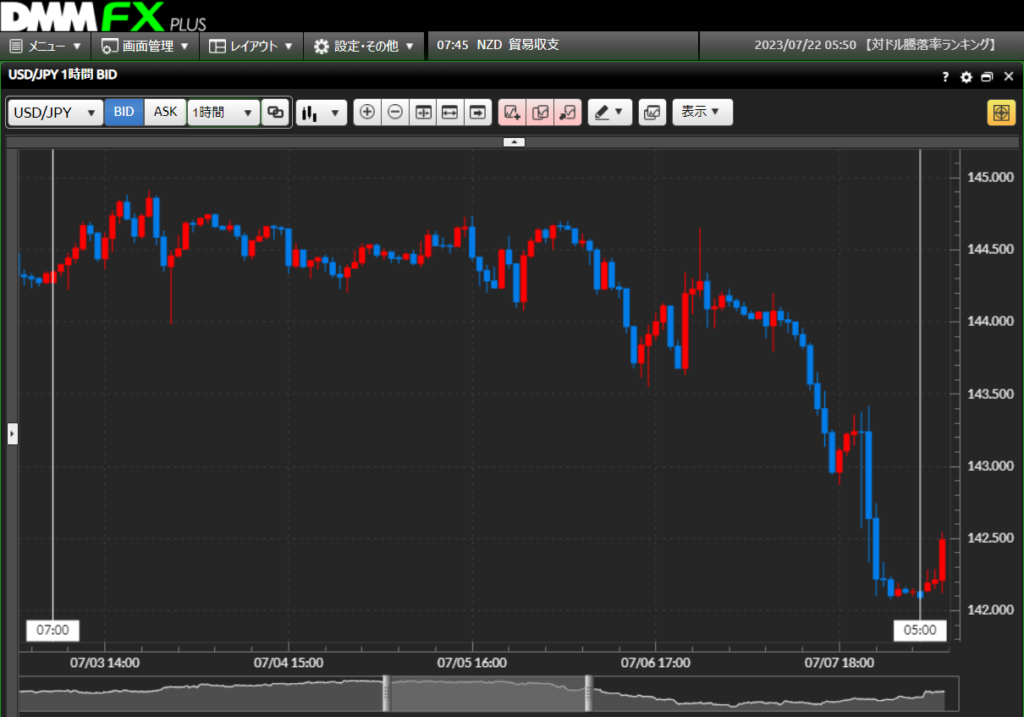Image resolution: width=1024 pixels, height=717 pixels.
Task: Open chart help question mark icon
Action: click(x=945, y=76)
